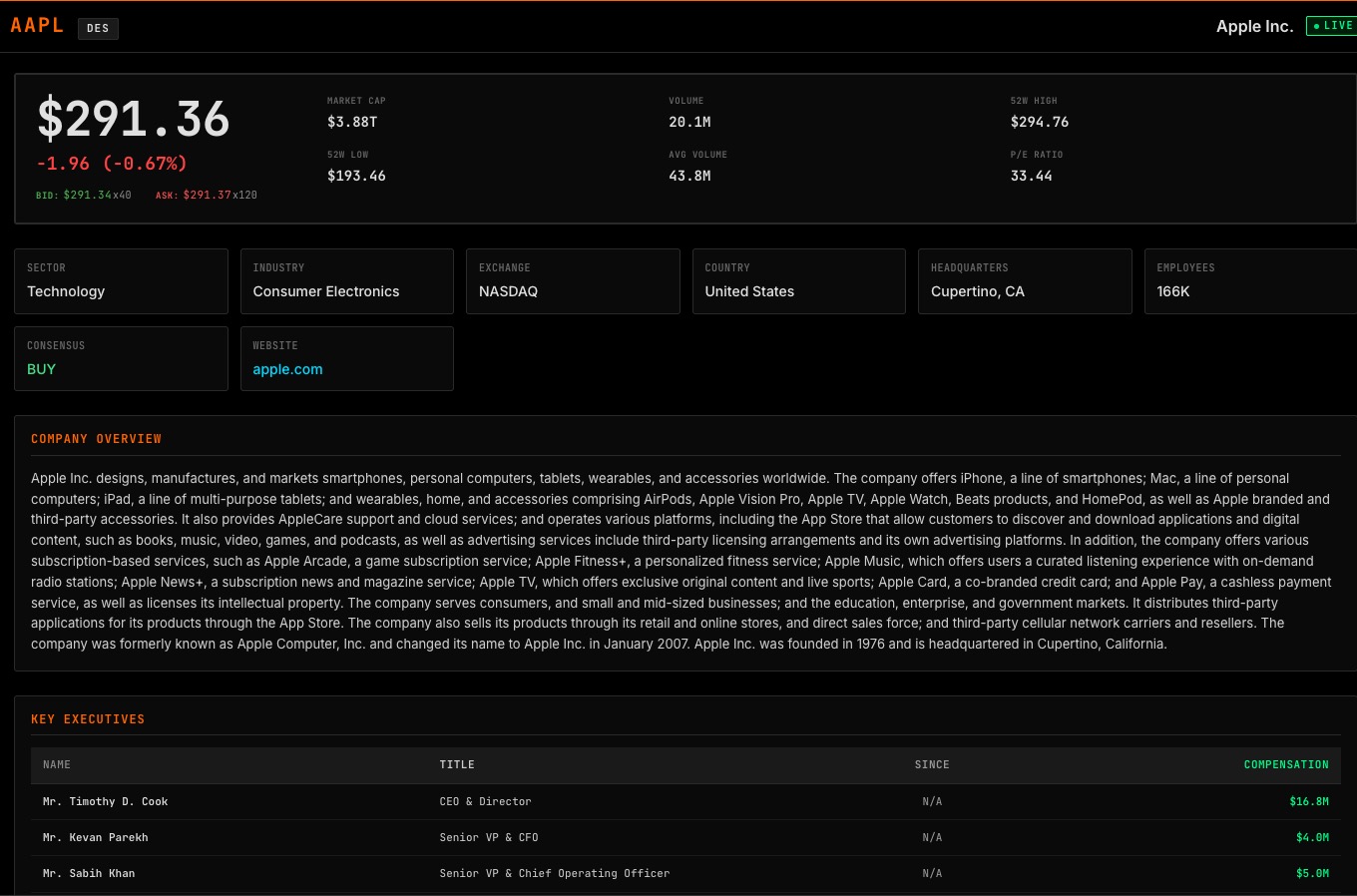The height and width of the screenshot is (896, 1357).
Task: Click the bid quote $291.34x40
Action: (84, 196)
